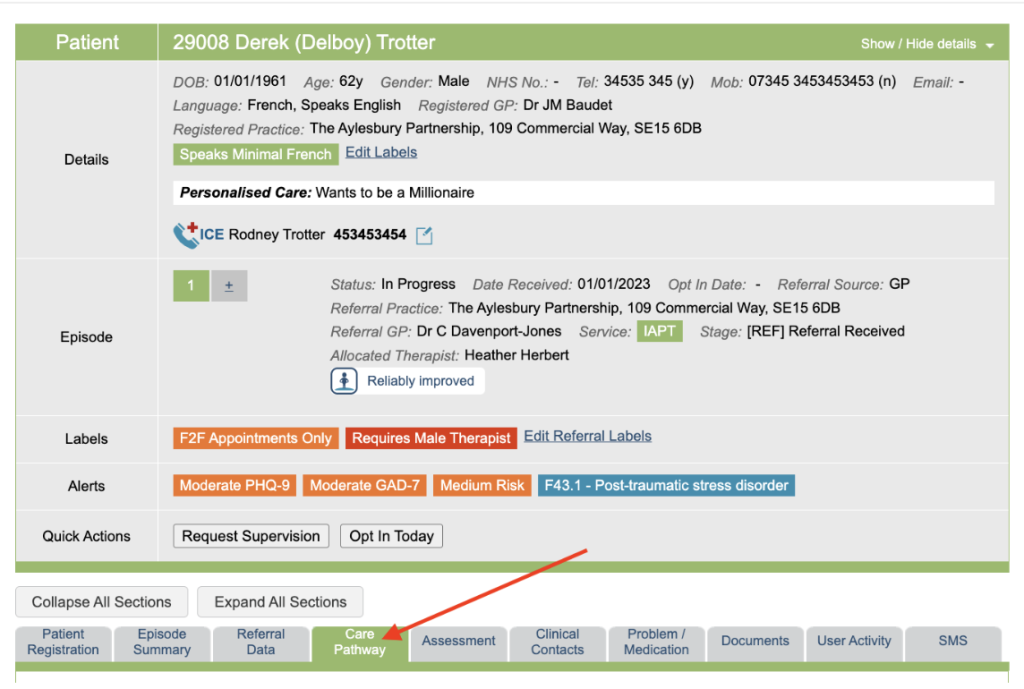Expand the Show / Hide details arrow
Viewport: 1024px width, 689px height.
coord(989,45)
